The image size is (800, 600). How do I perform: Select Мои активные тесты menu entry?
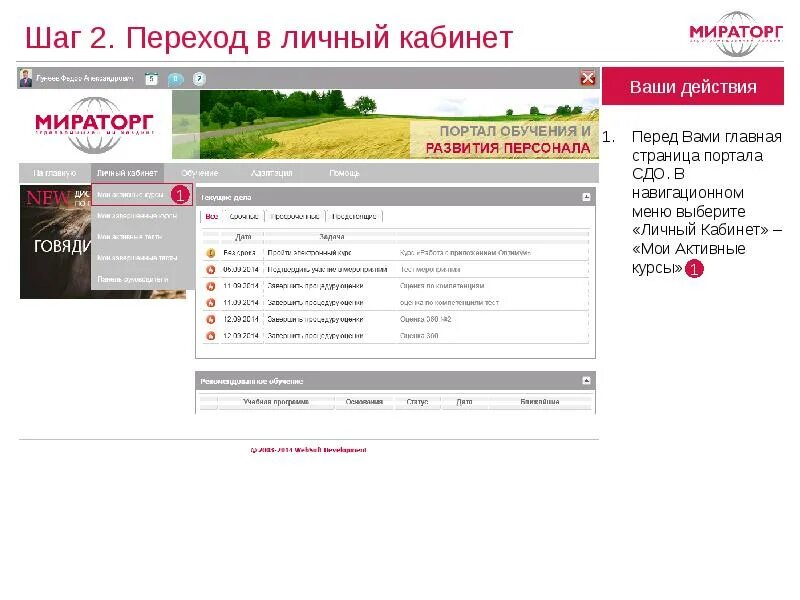coord(130,237)
